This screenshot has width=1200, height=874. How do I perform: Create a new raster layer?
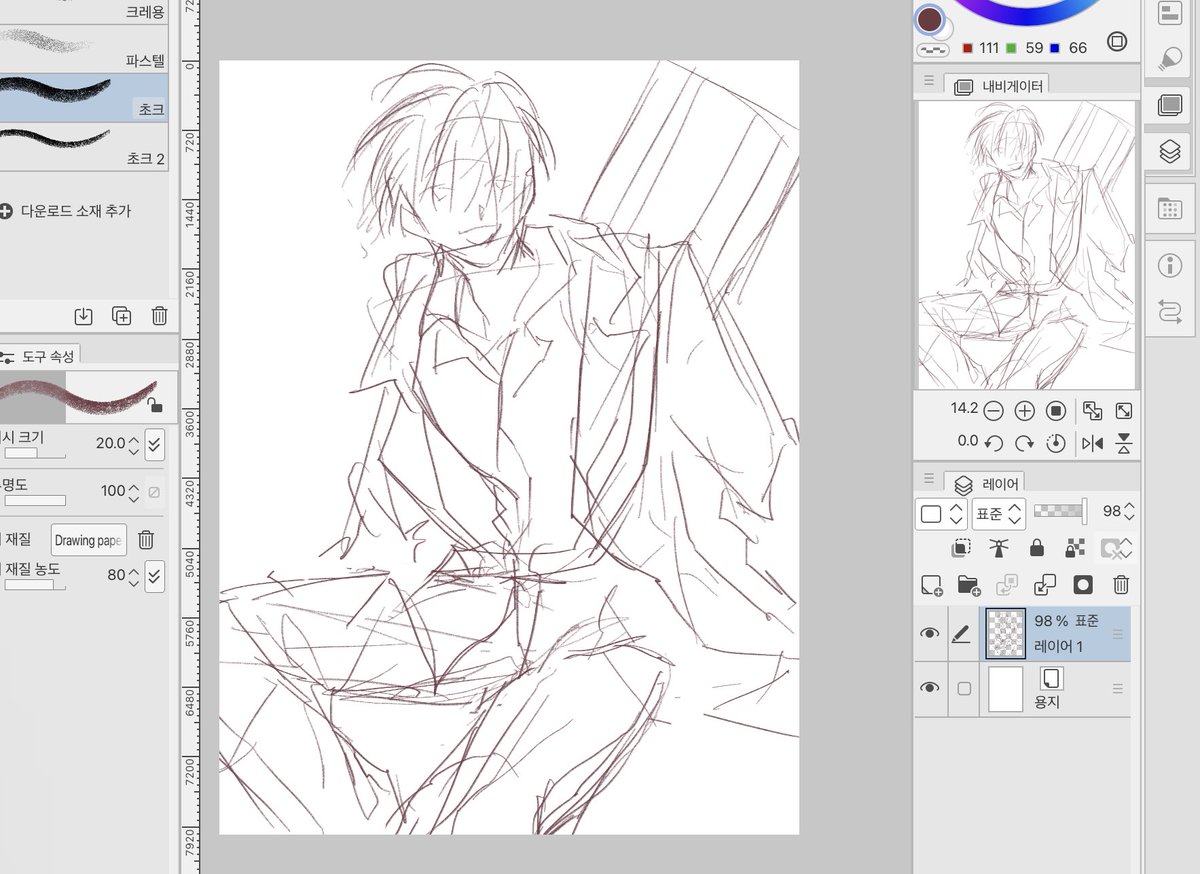tap(931, 585)
